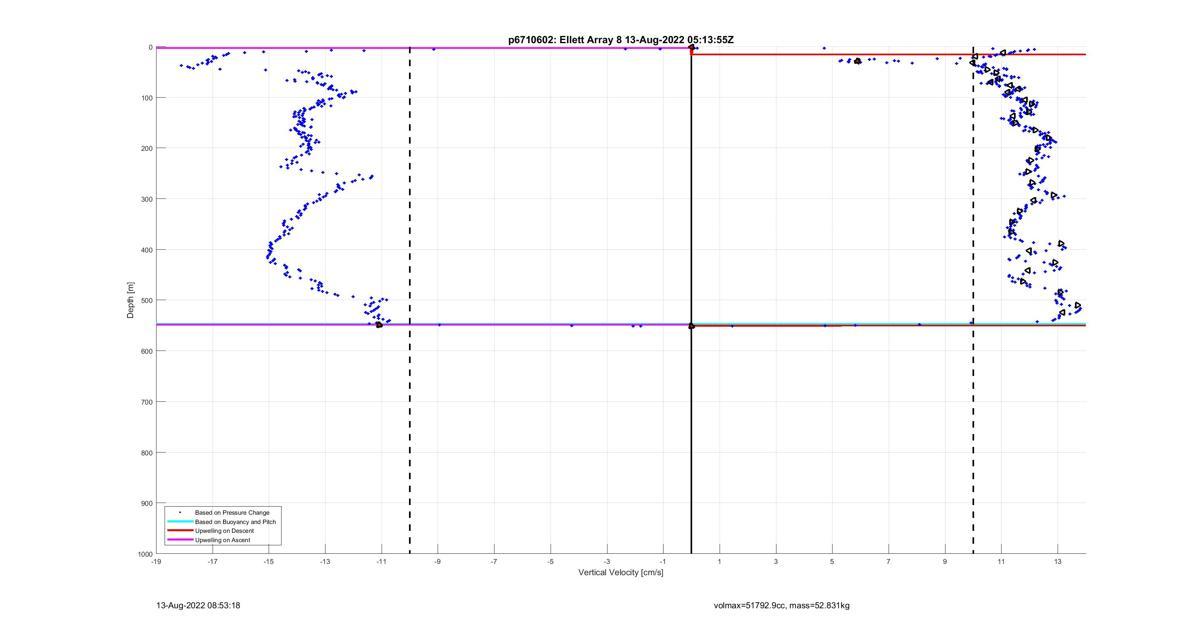This screenshot has height=622, width=1200.
Task: Click the magenta line sample in the legend
Action: click(179, 539)
